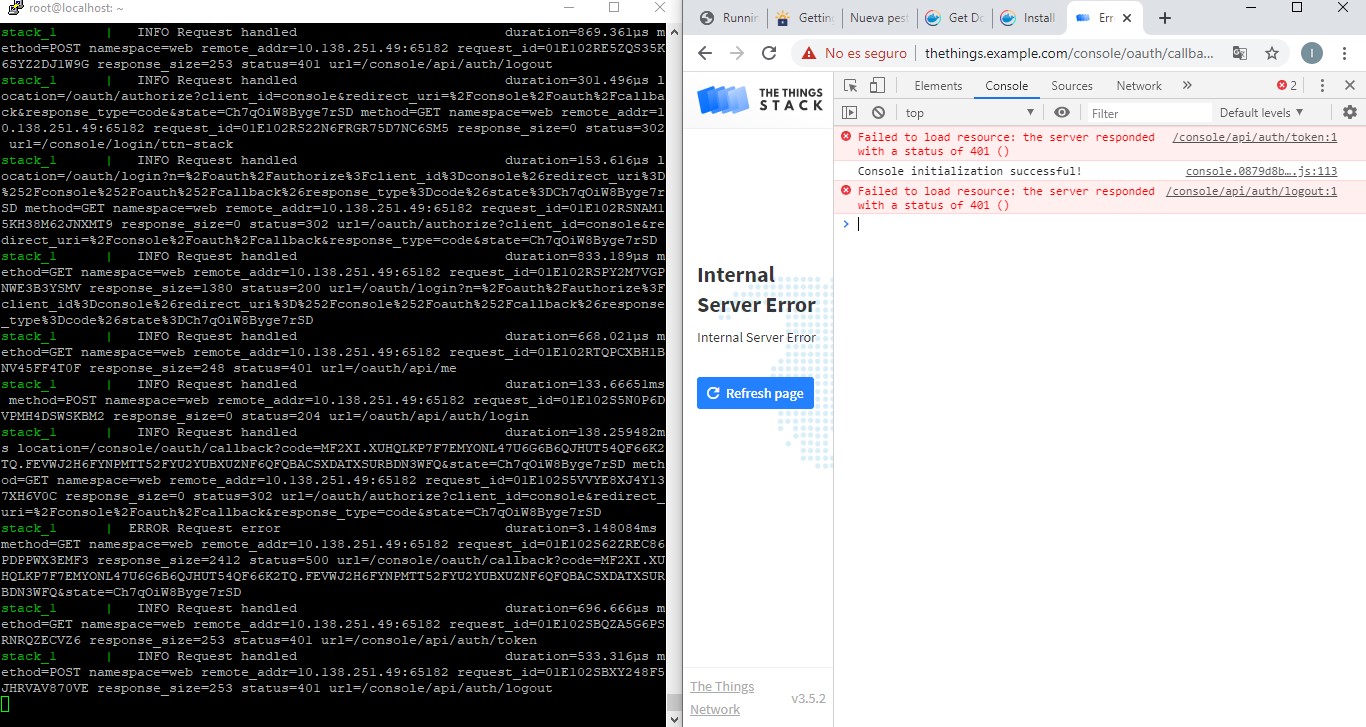Switch to the Elements DevTools tab
This screenshot has width=1366, height=727.
[938, 86]
